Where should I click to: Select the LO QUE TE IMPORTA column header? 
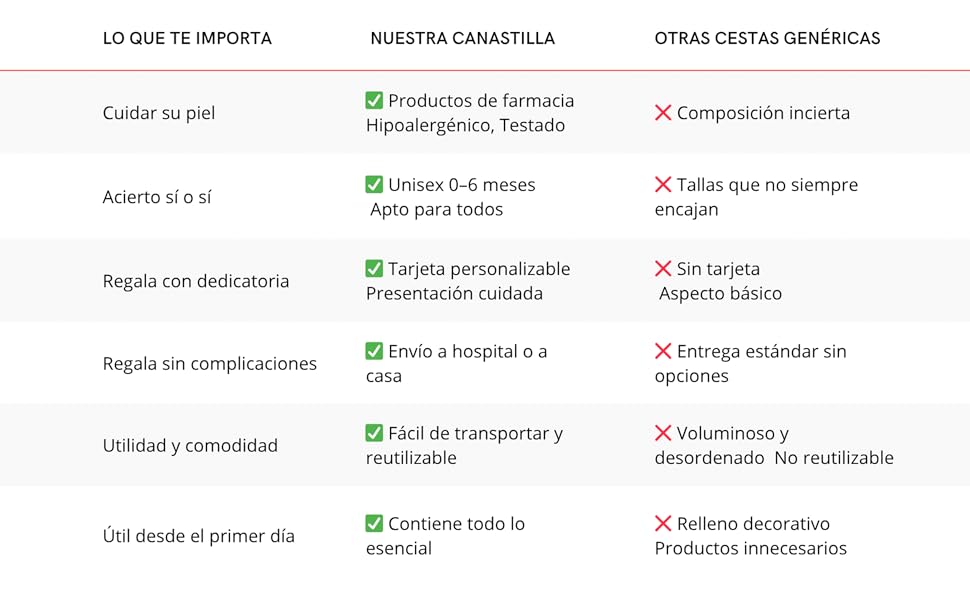(187, 39)
